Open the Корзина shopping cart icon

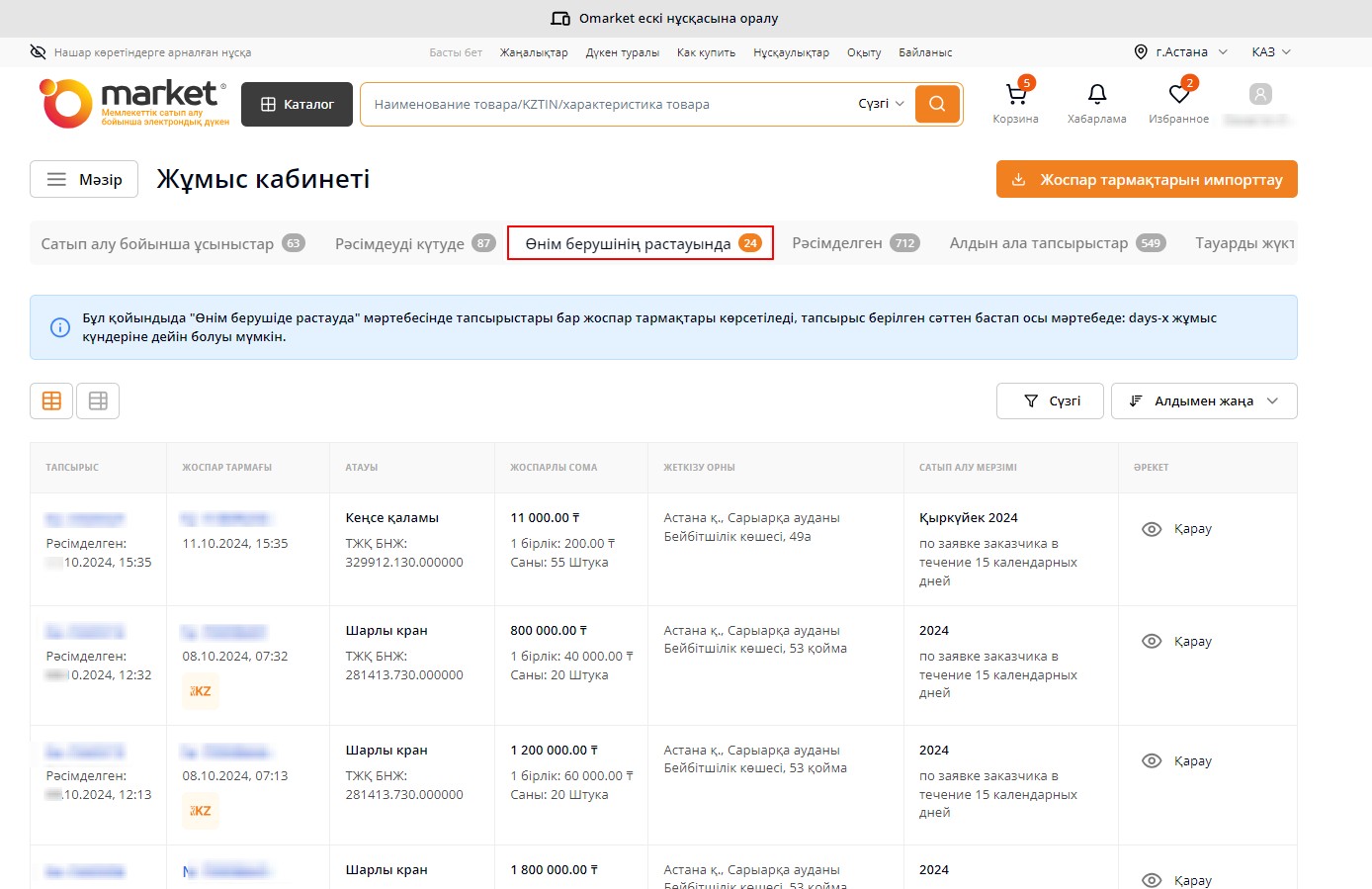click(x=1015, y=96)
